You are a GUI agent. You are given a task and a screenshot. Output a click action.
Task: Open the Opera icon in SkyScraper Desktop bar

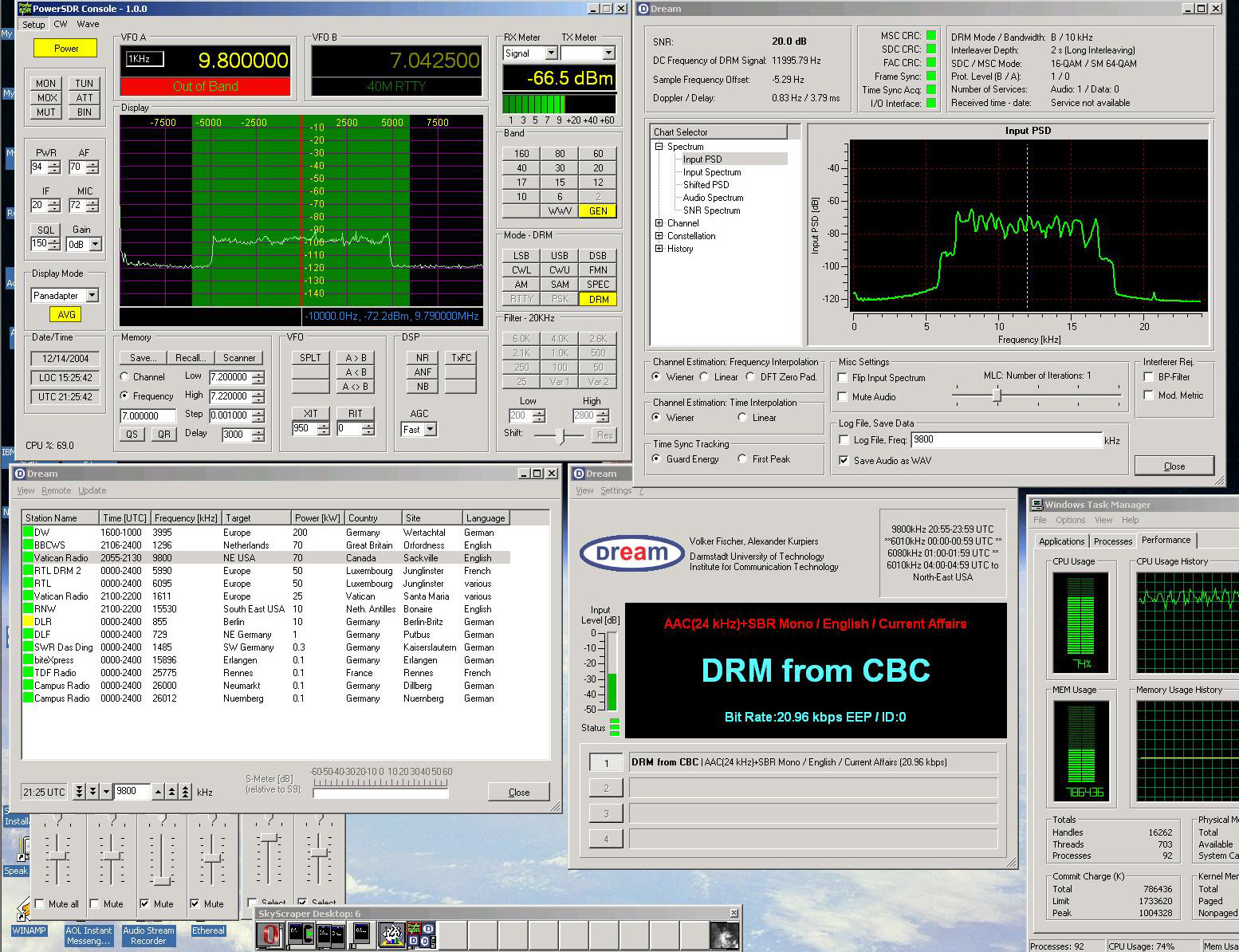(270, 934)
